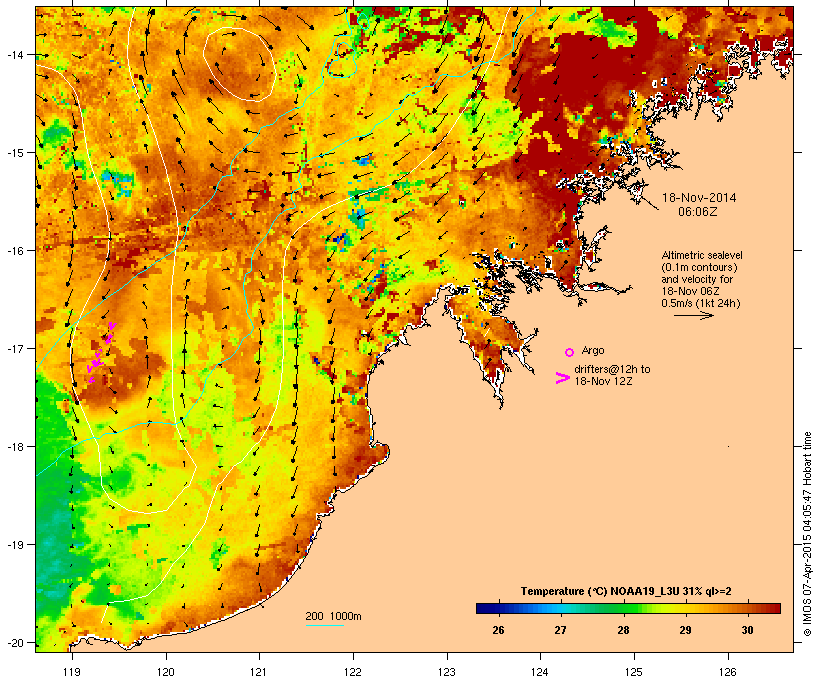Click the dark blue end of temperature colorbar

[x=482, y=608]
